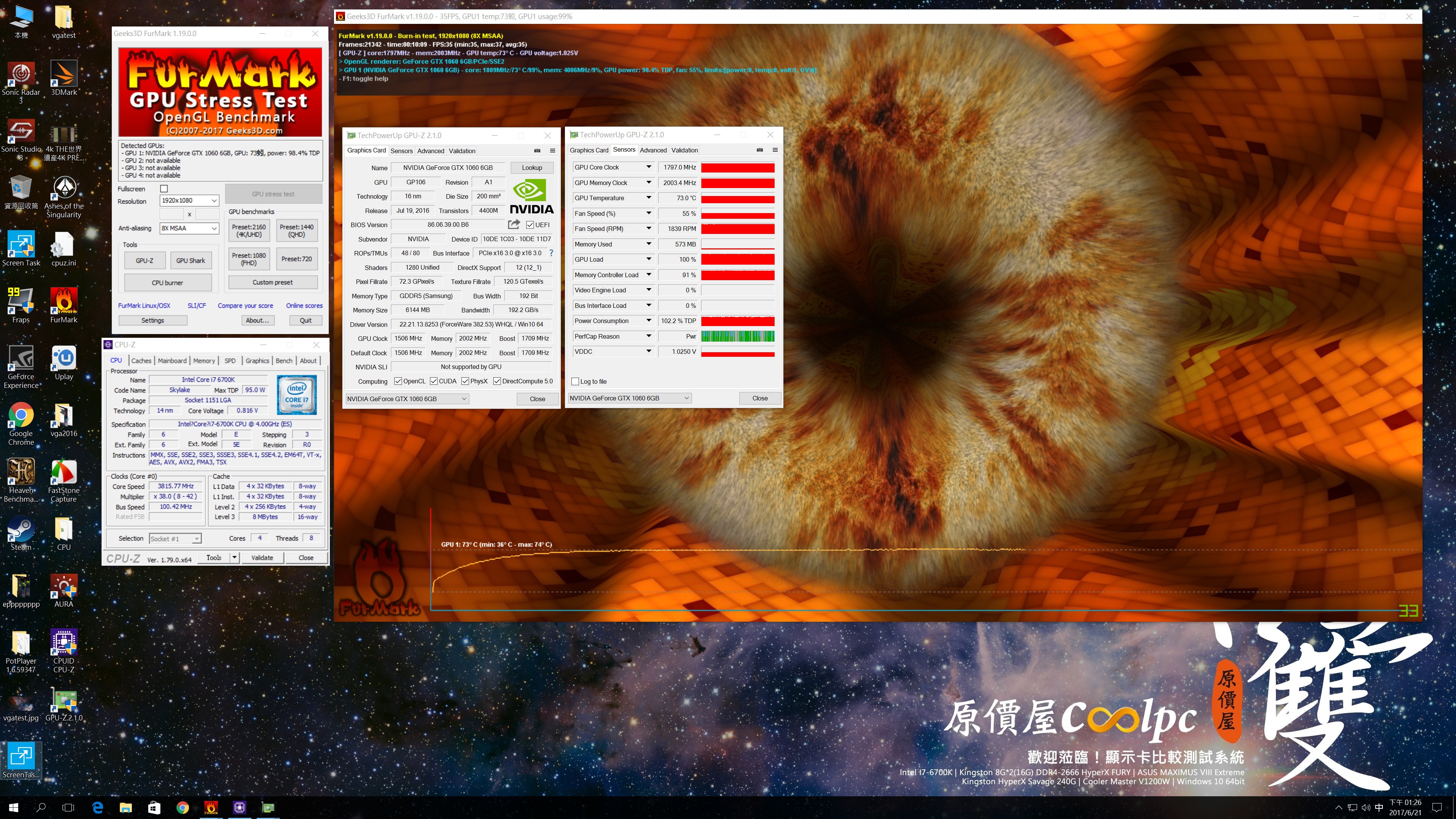Open the Sonic Radar 3 desktop icon
This screenshot has height=819, width=1456.
pyautogui.click(x=21, y=83)
